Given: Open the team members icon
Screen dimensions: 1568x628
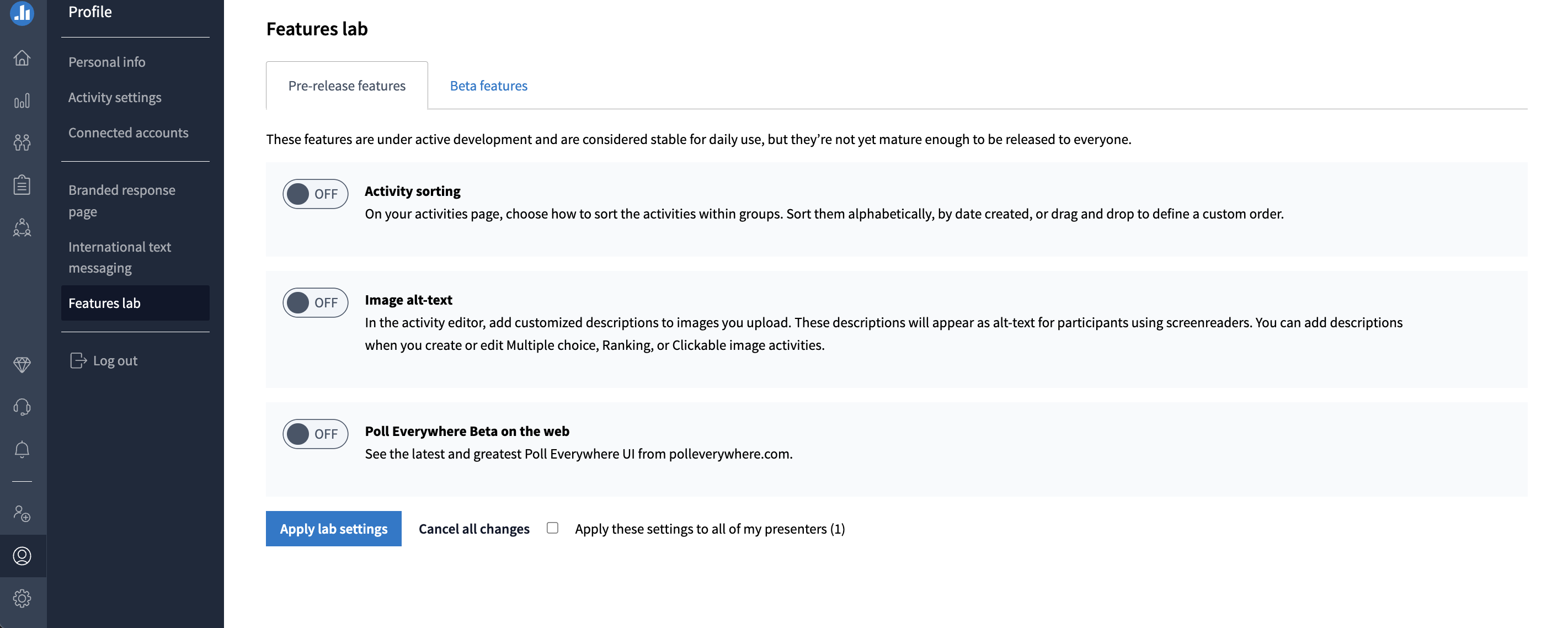Looking at the screenshot, I should coord(22,228).
